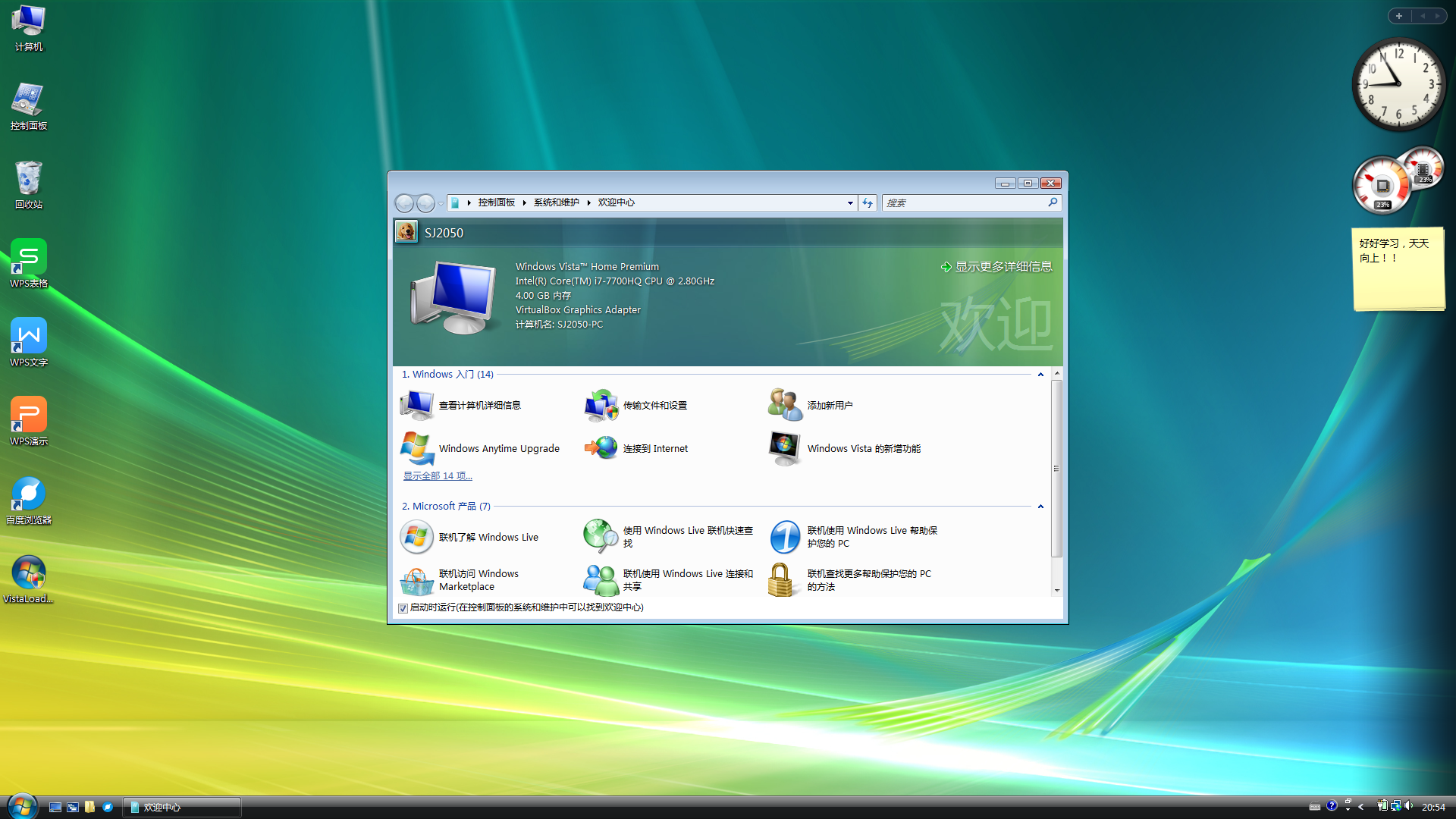Open the address bar history dropdown
Screen dimensions: 1456x819
click(850, 203)
